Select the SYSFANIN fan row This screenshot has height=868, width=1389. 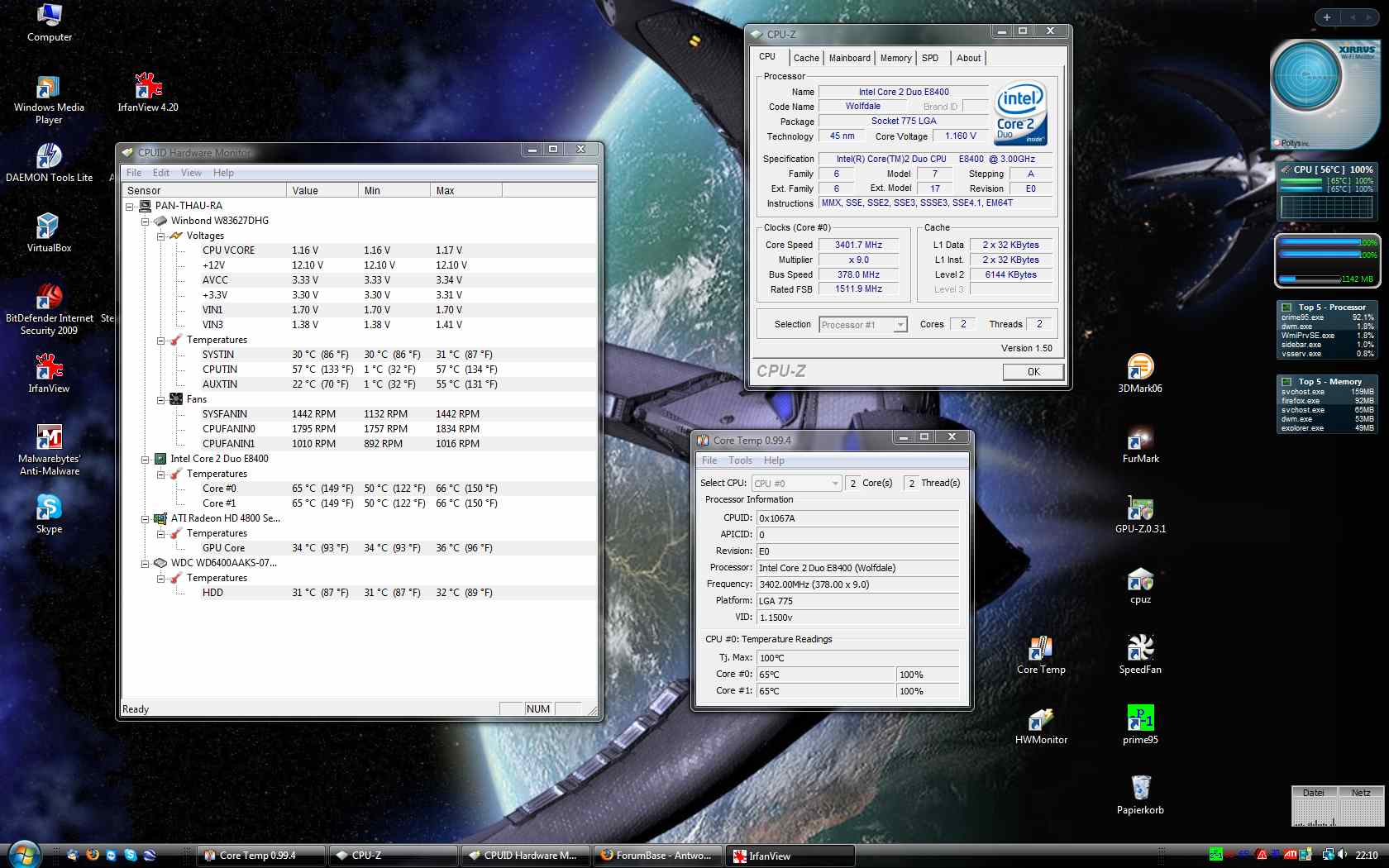(x=359, y=414)
